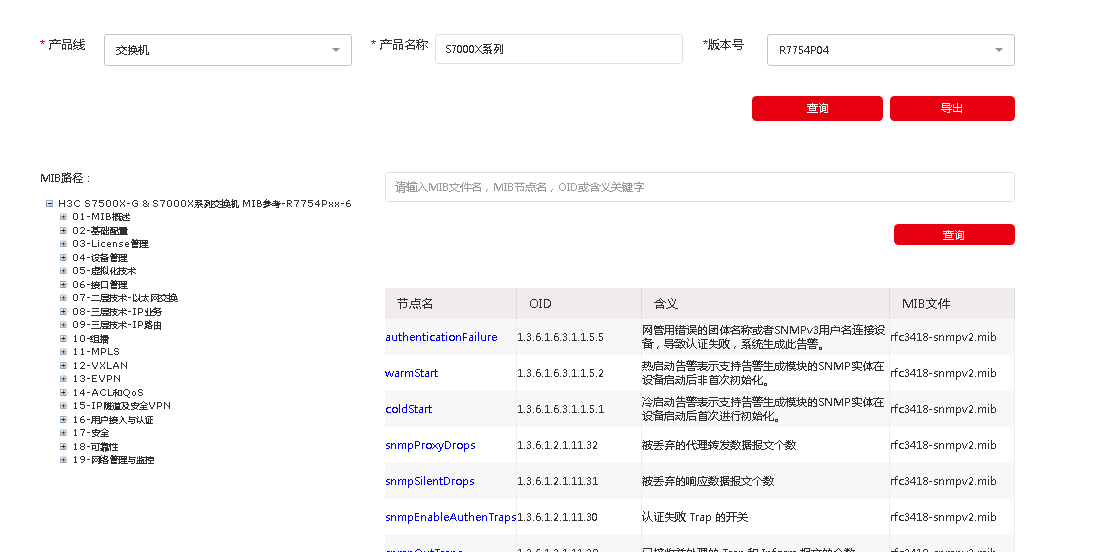1112x552 pixels.
Task: Select the 06-接口管理 tree label
Action: (x=99, y=285)
